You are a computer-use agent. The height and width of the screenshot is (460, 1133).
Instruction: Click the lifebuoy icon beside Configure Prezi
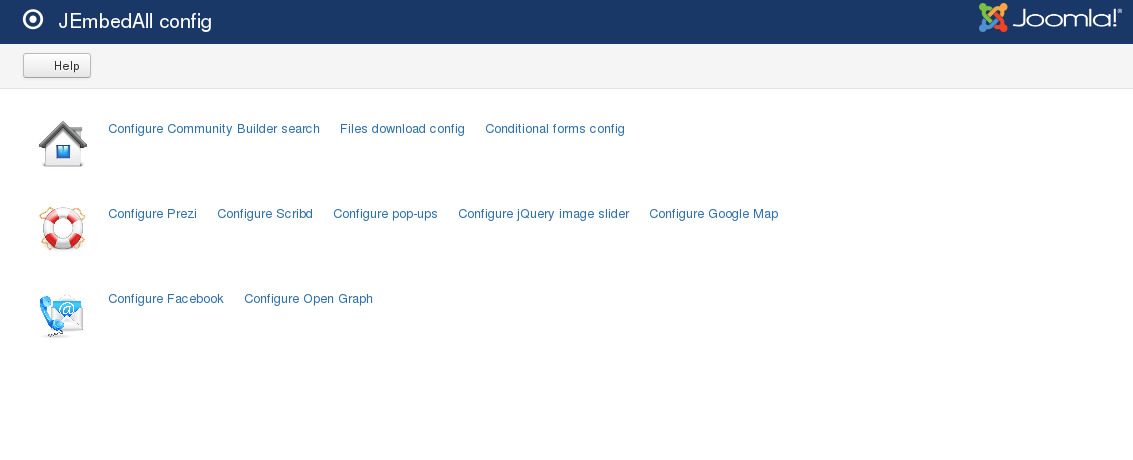(63, 228)
